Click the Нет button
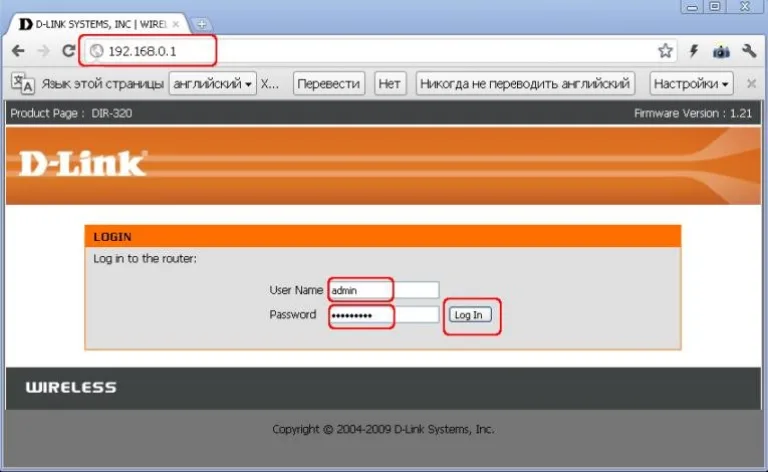The width and height of the screenshot is (768, 472). (389, 84)
